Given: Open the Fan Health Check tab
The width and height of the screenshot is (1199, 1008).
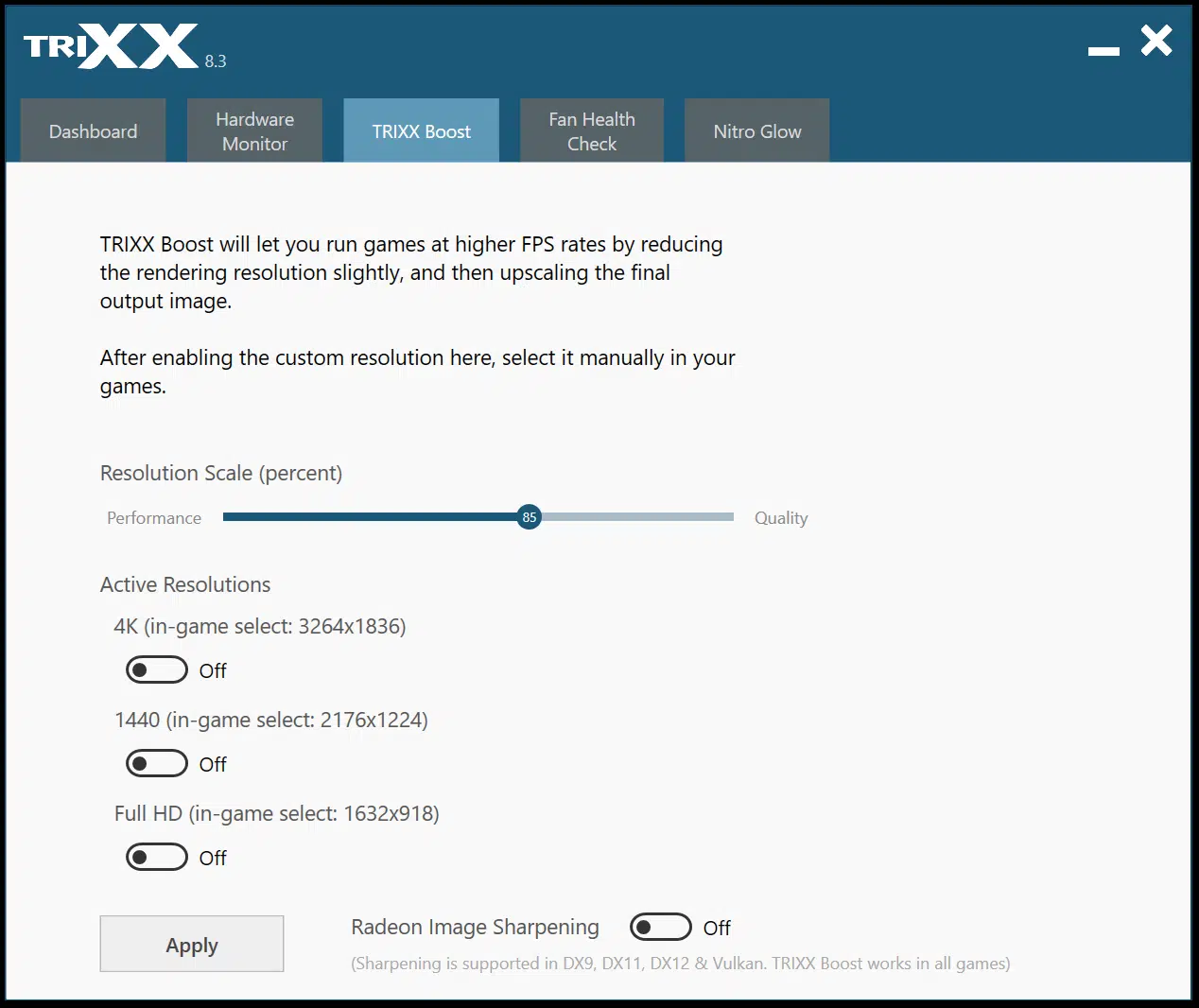Looking at the screenshot, I should 592,130.
